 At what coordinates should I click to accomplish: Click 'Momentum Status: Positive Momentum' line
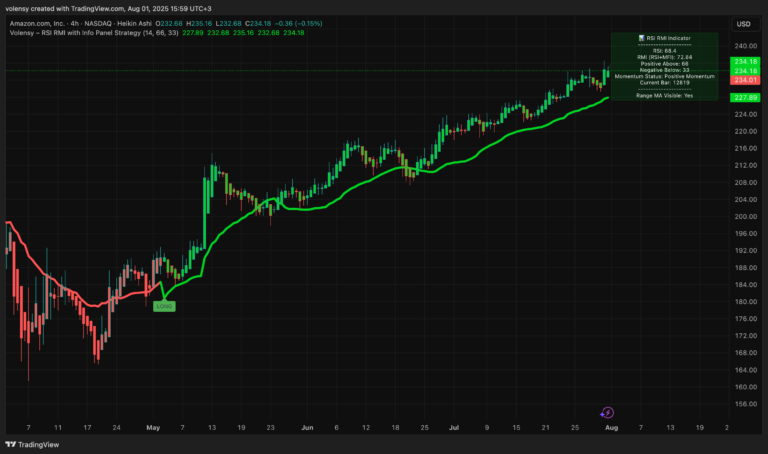(x=664, y=76)
